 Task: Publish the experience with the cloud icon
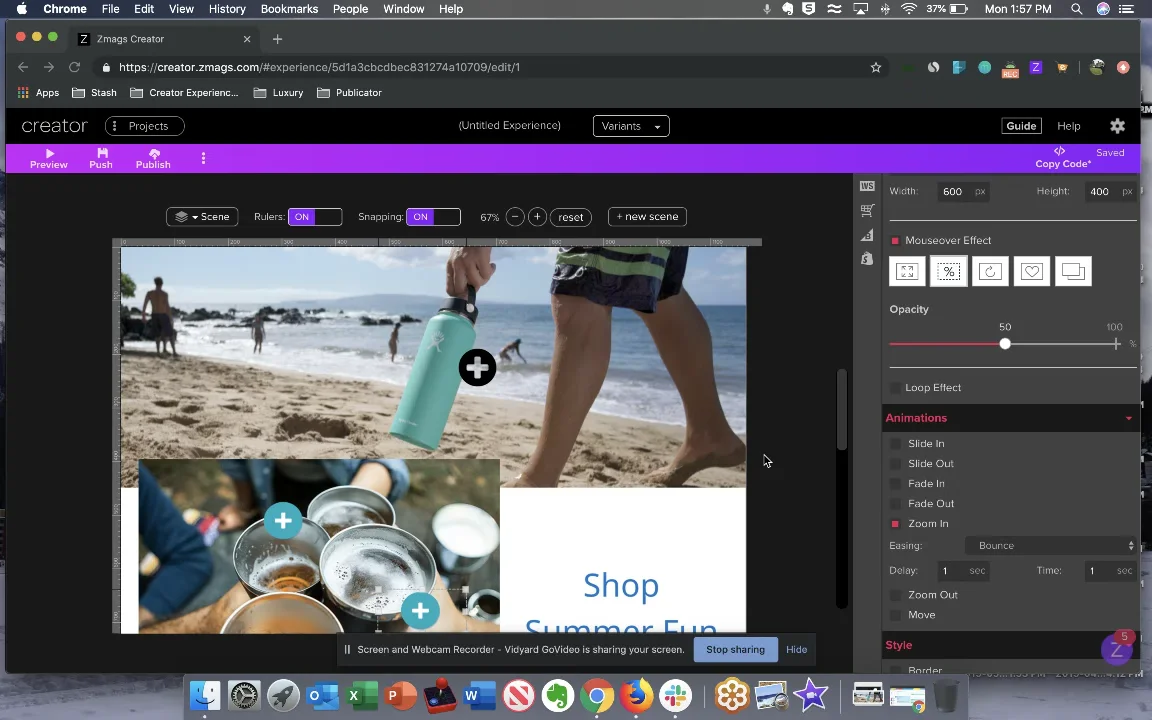154,153
